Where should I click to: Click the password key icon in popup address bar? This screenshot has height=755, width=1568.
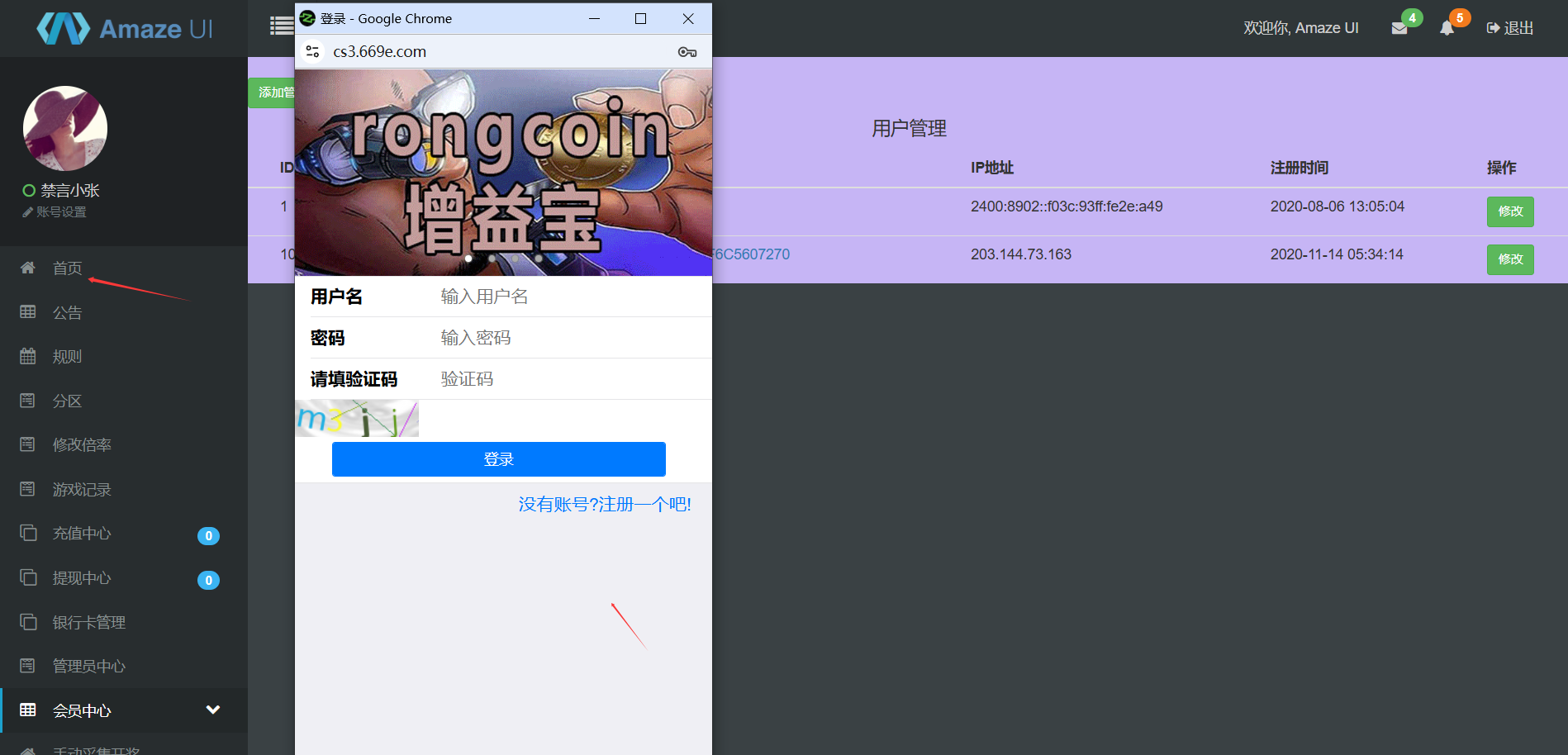(687, 52)
